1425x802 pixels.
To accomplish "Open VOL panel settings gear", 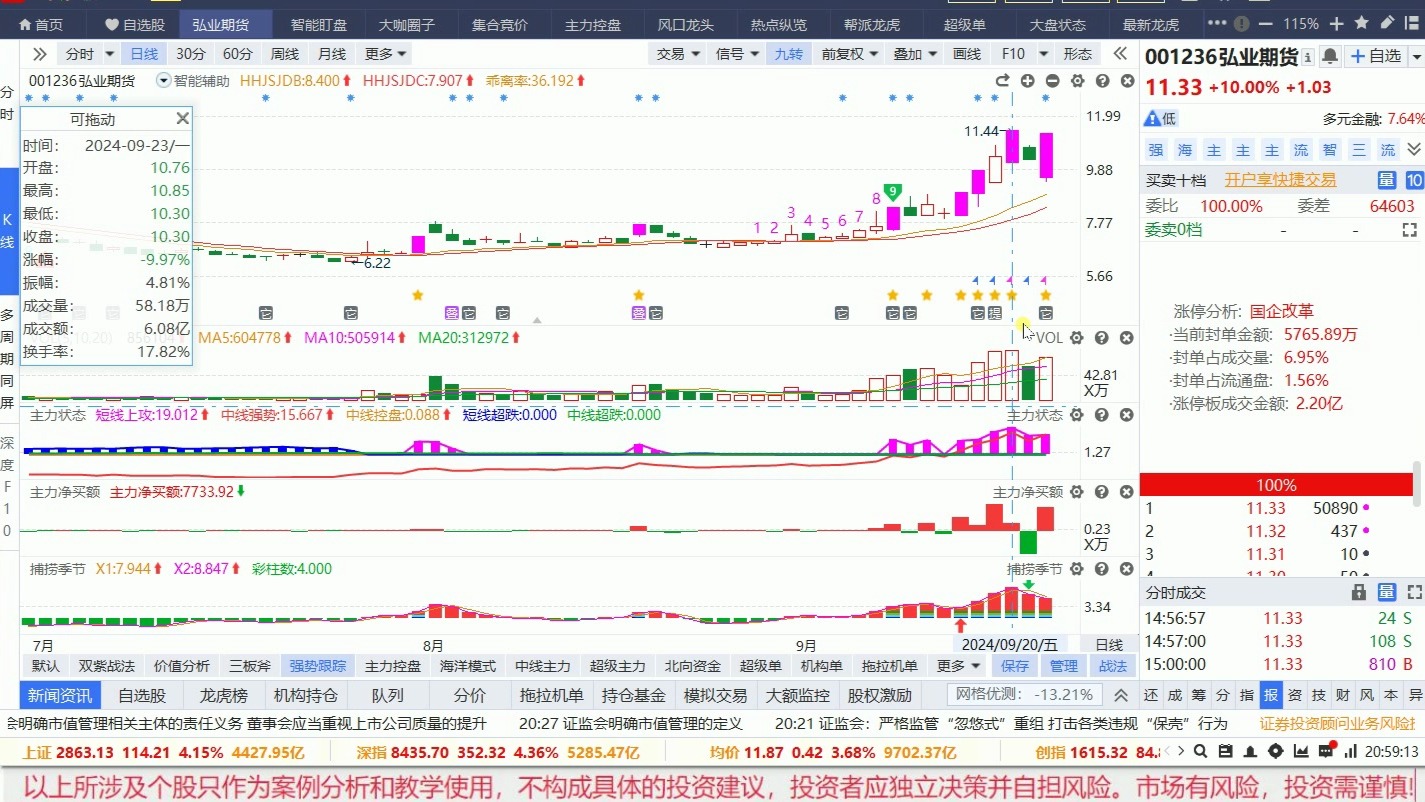I will pyautogui.click(x=1077, y=338).
